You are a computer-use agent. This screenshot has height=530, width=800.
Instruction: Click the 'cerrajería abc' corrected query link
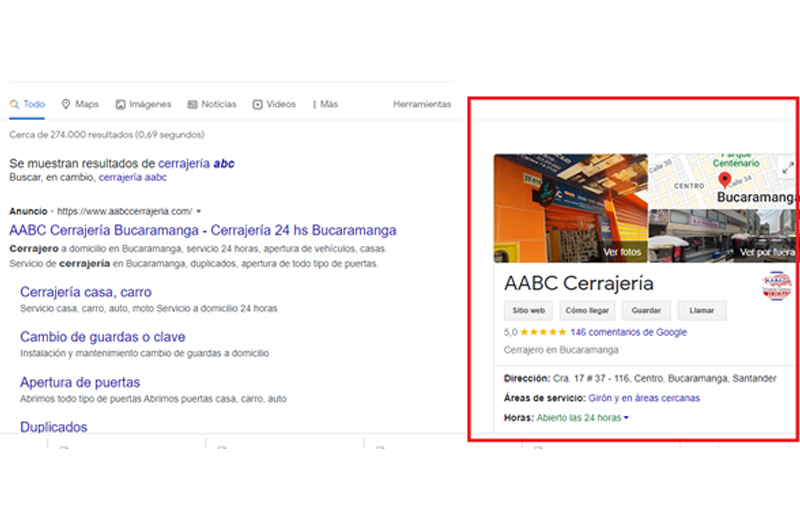point(196,163)
